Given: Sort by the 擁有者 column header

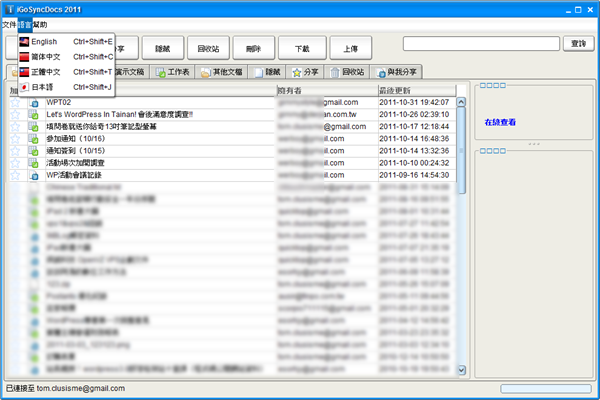Looking at the screenshot, I should [327, 90].
